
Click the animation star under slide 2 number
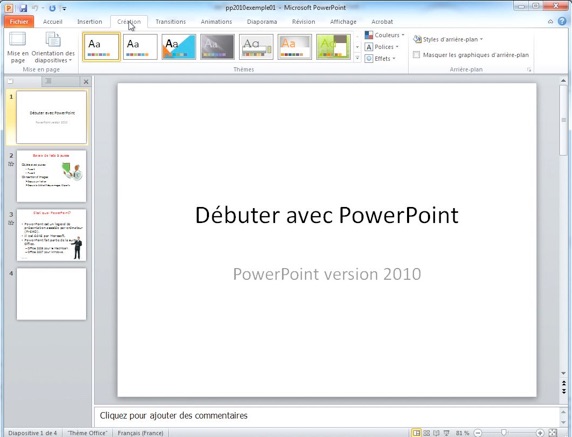click(x=11, y=164)
